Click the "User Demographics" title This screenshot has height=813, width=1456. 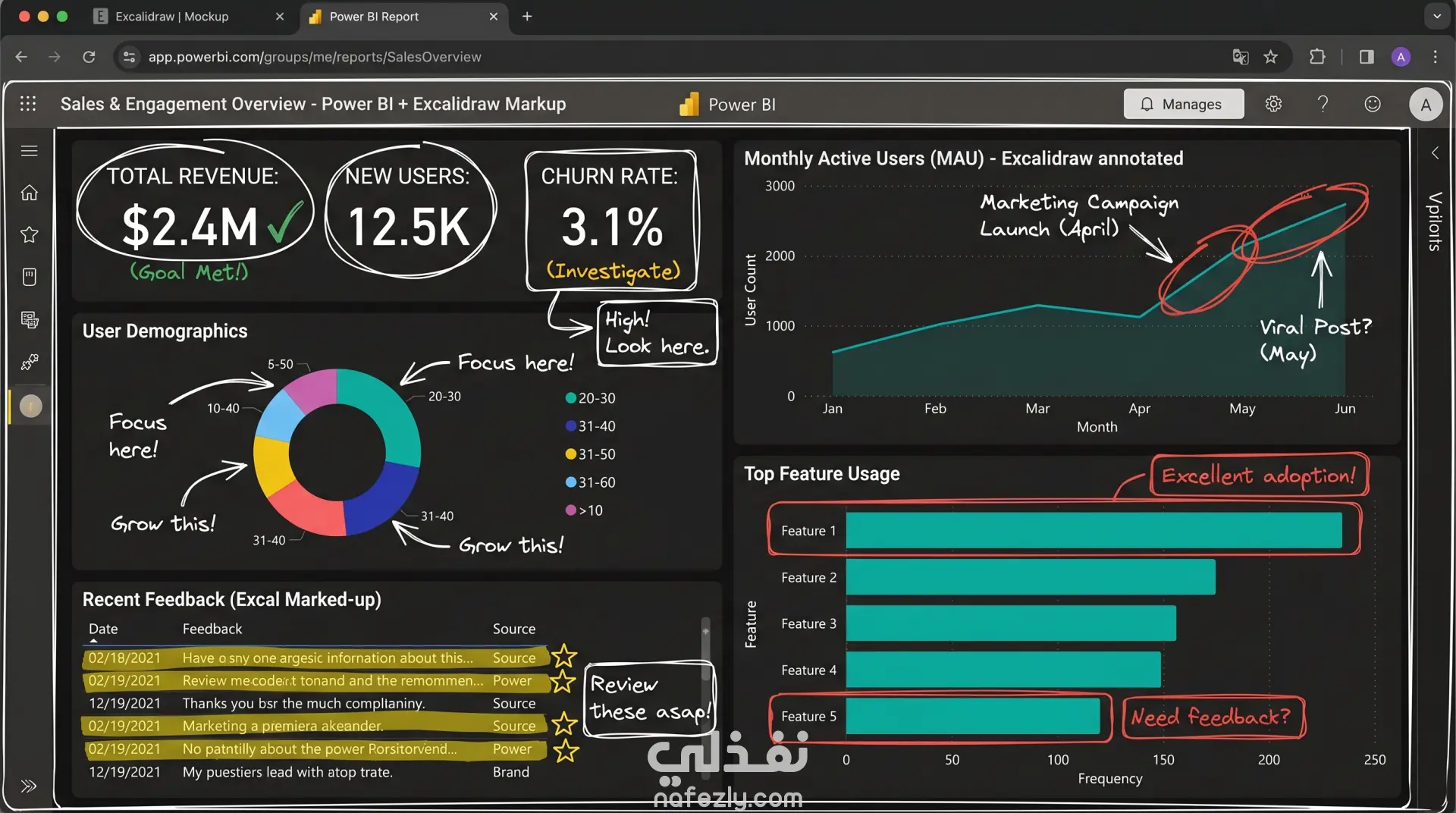[165, 331]
